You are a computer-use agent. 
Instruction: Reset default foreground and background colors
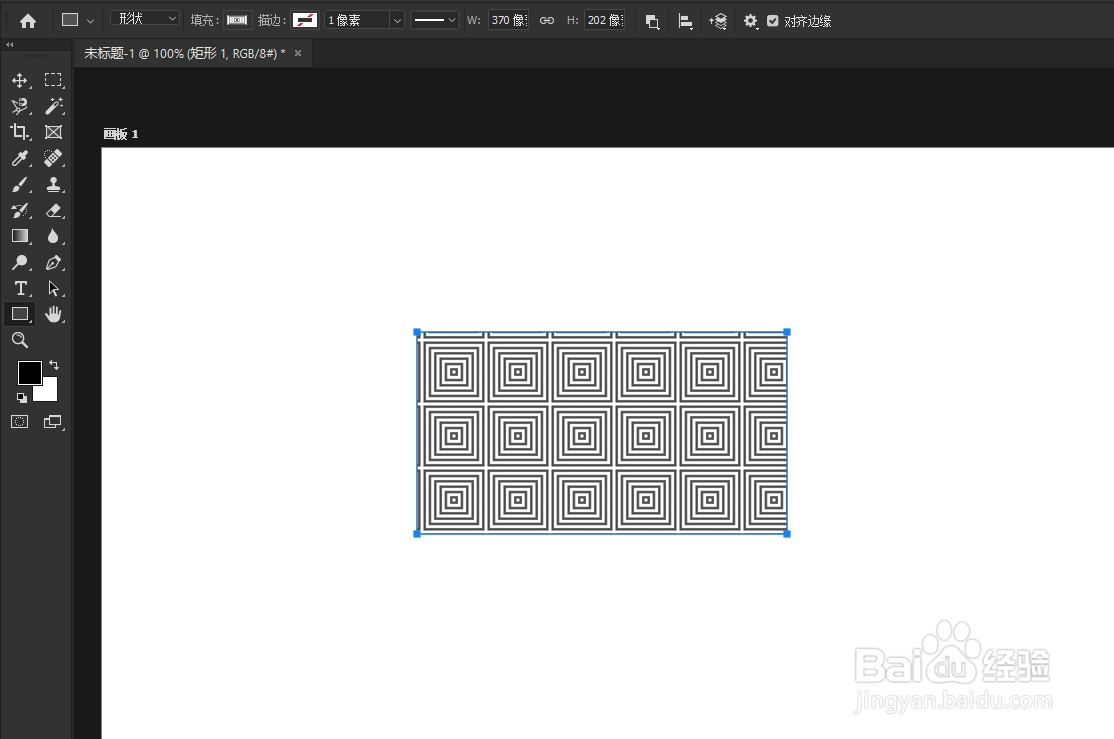(22, 398)
